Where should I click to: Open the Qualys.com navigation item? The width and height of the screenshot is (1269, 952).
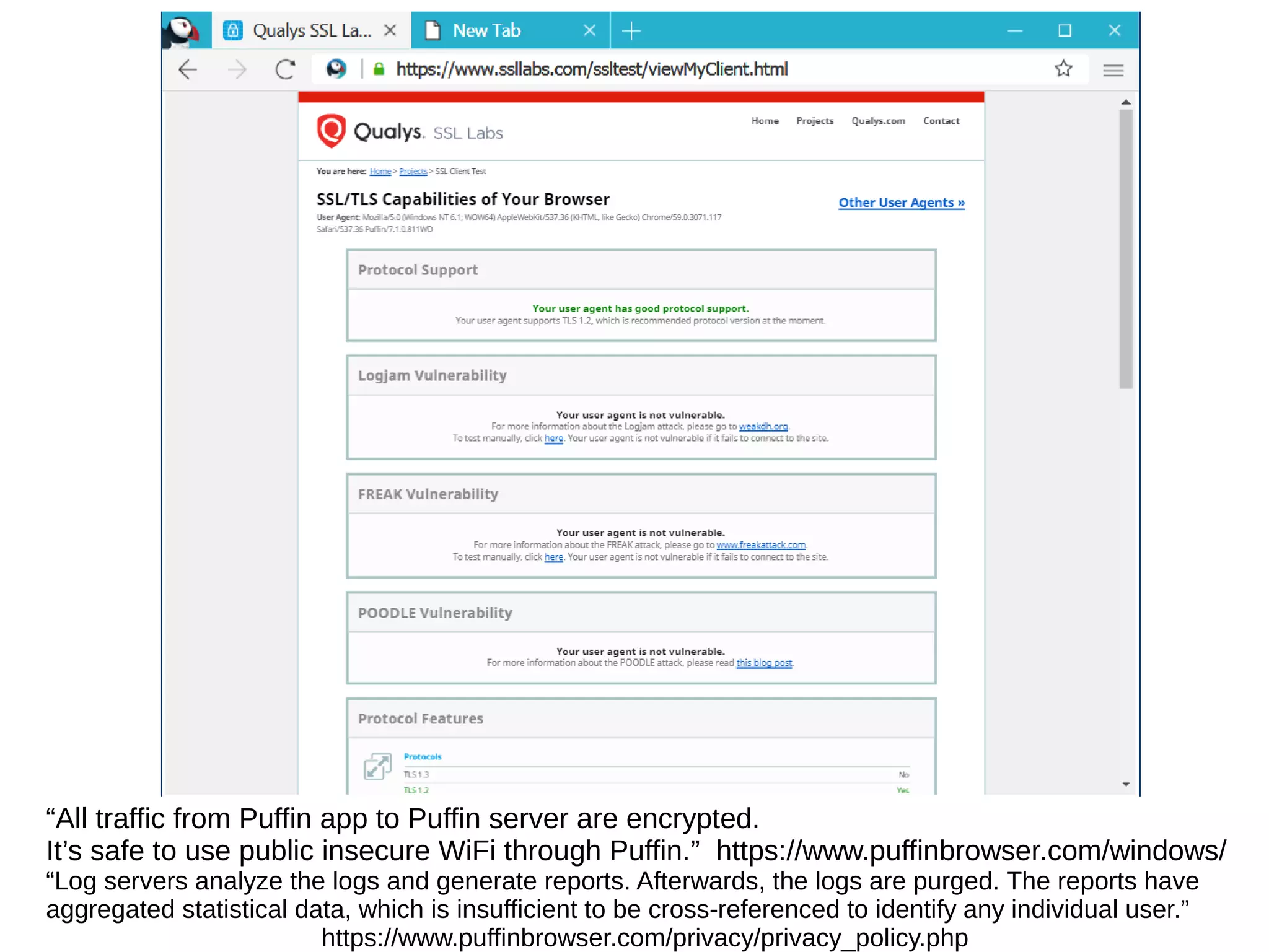click(878, 121)
